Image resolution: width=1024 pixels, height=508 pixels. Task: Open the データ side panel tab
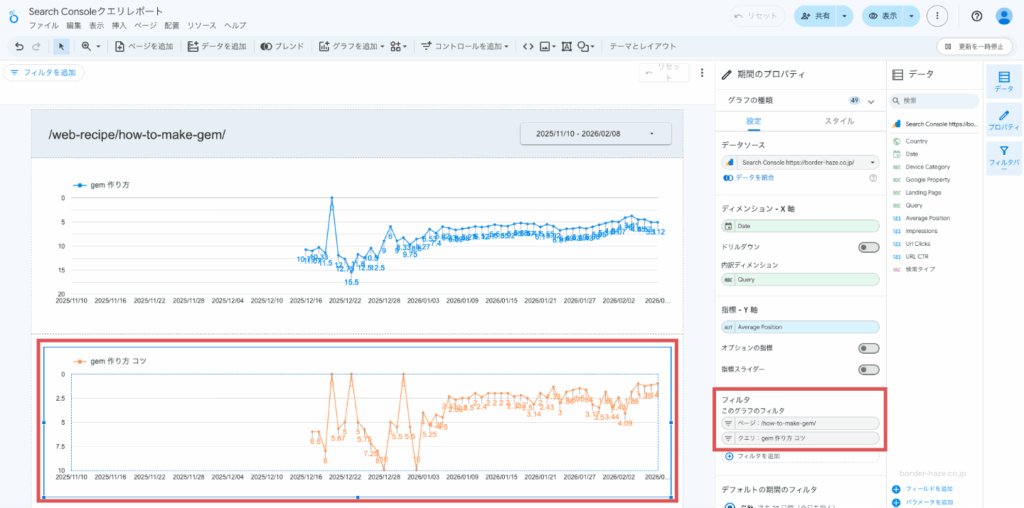pos(1004,80)
